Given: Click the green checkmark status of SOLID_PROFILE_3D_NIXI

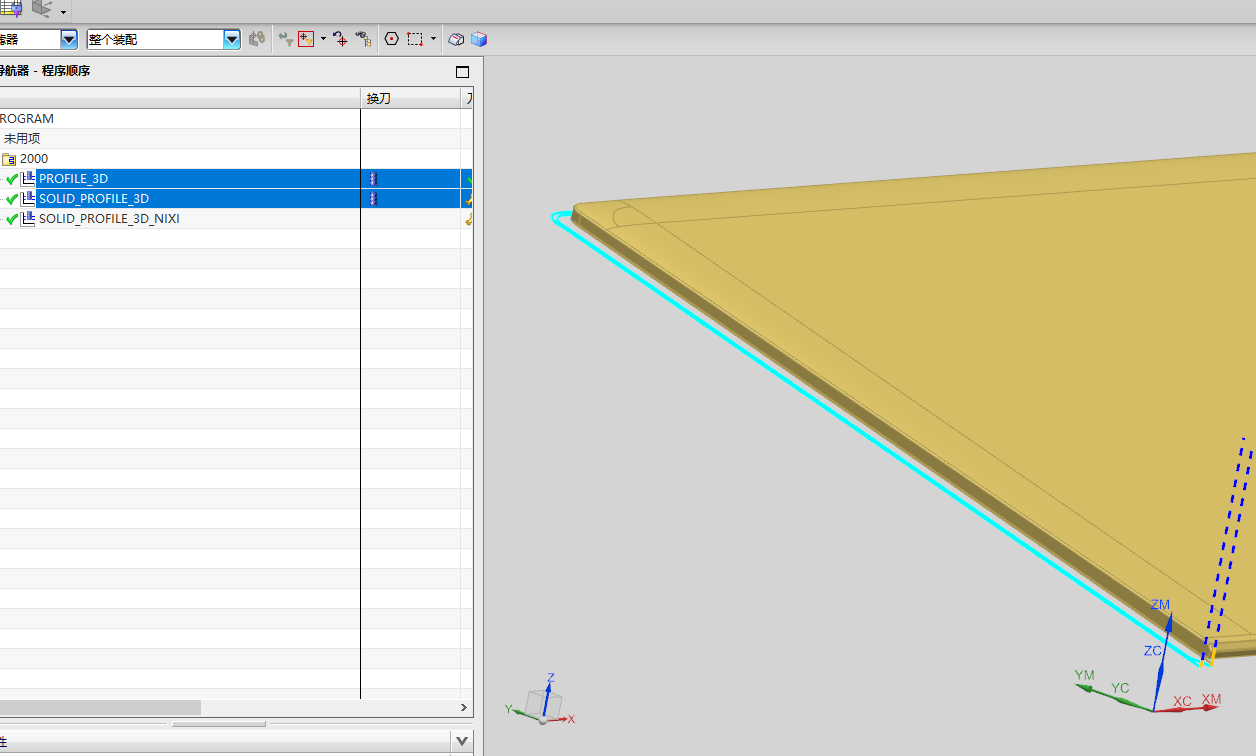Looking at the screenshot, I should (12, 218).
